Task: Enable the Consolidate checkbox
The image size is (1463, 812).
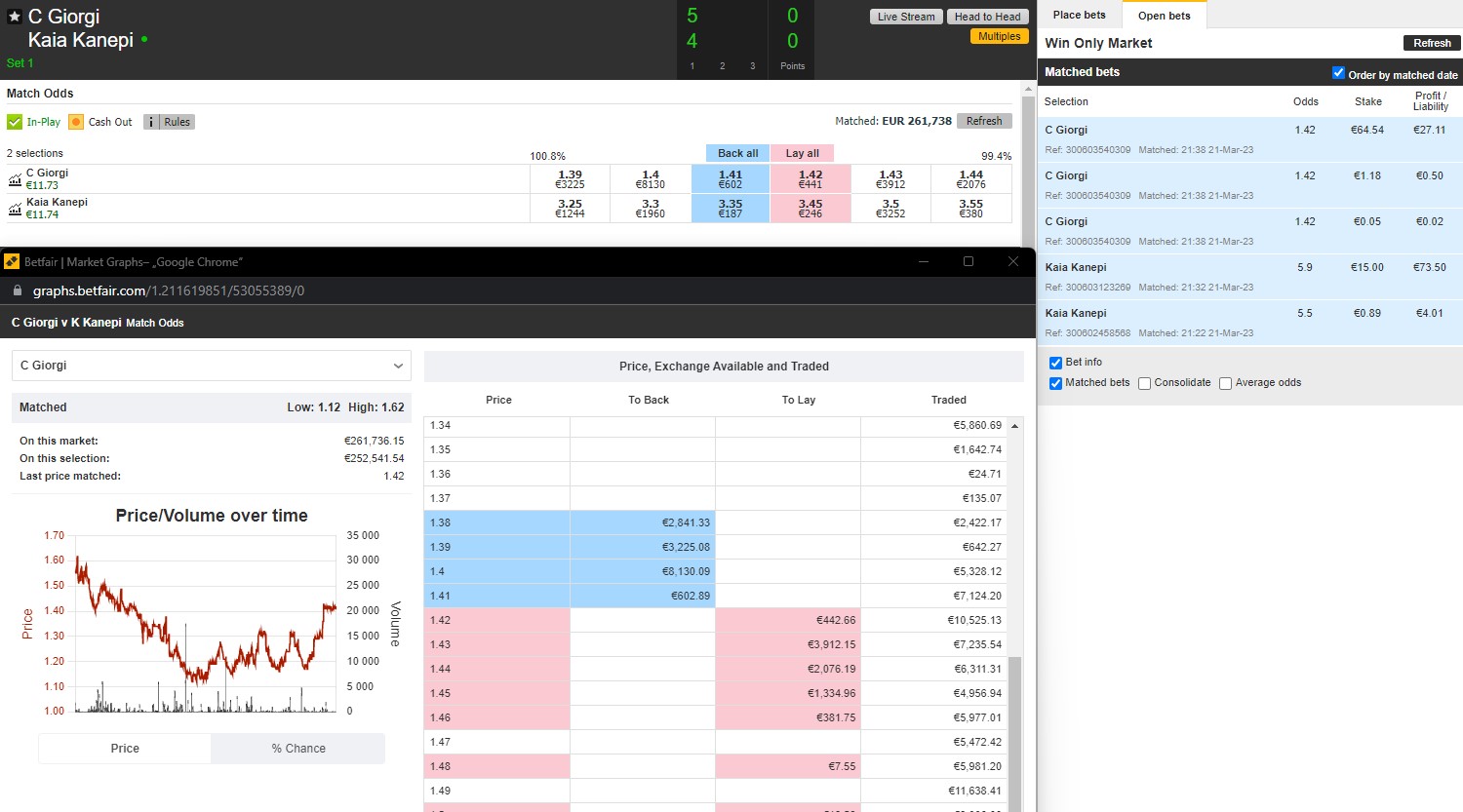Action: (1144, 383)
